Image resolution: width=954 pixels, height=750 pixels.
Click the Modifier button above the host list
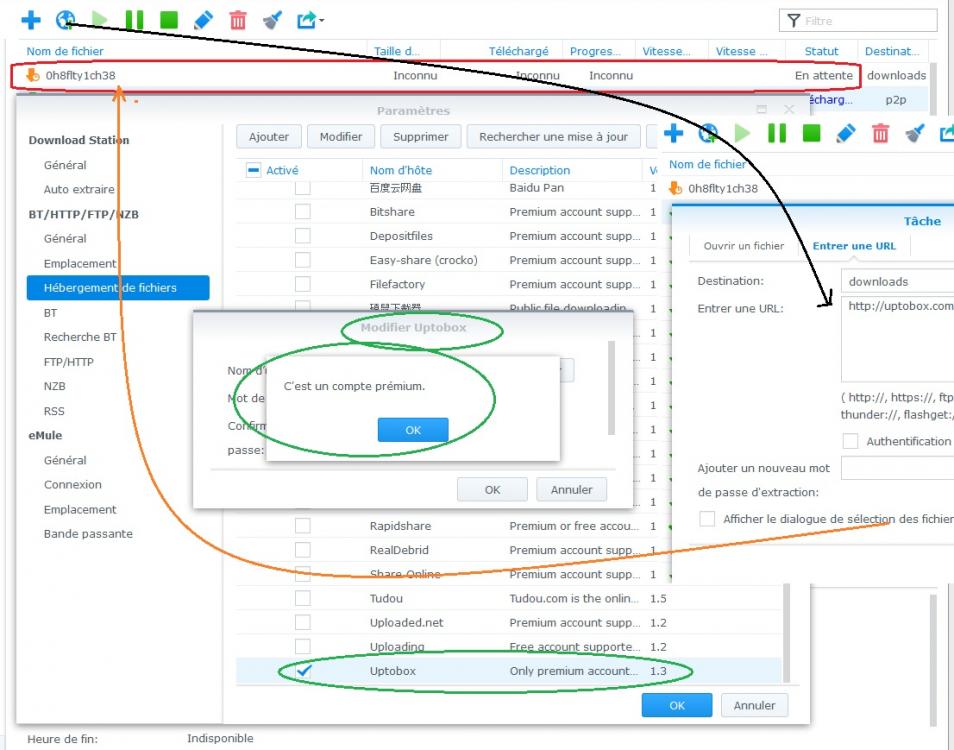[341, 137]
